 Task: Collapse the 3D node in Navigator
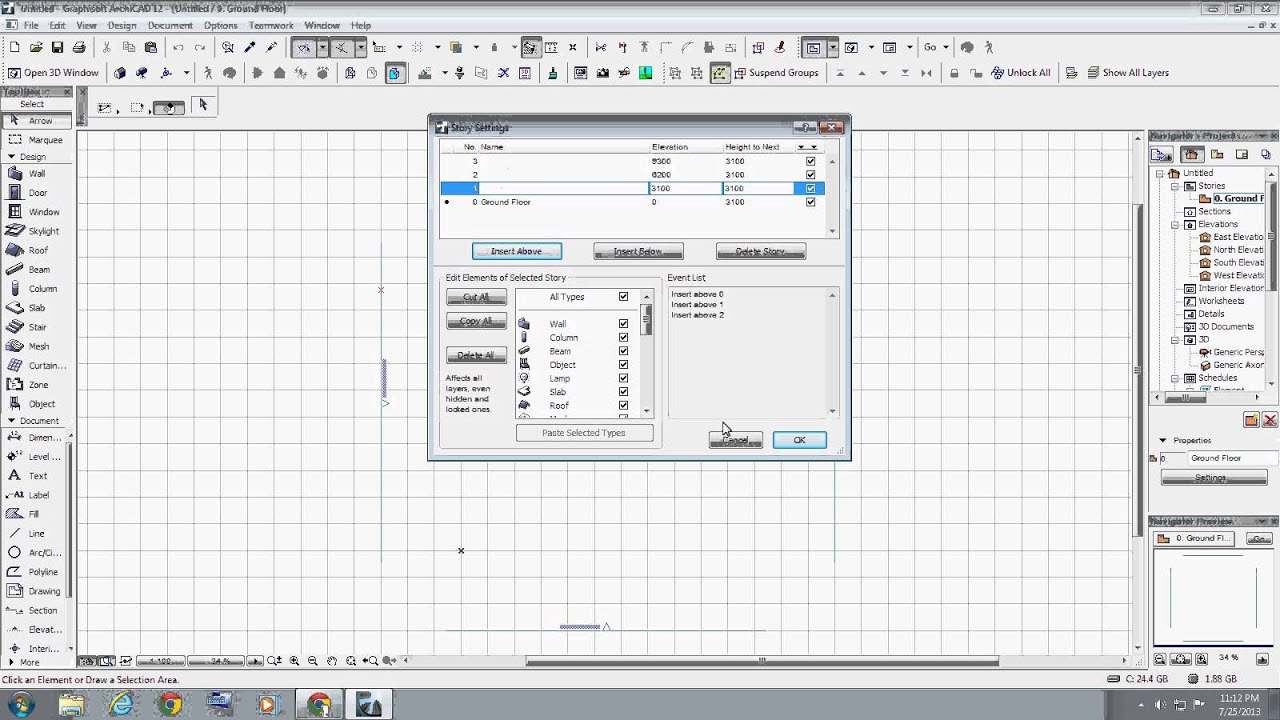click(1175, 340)
